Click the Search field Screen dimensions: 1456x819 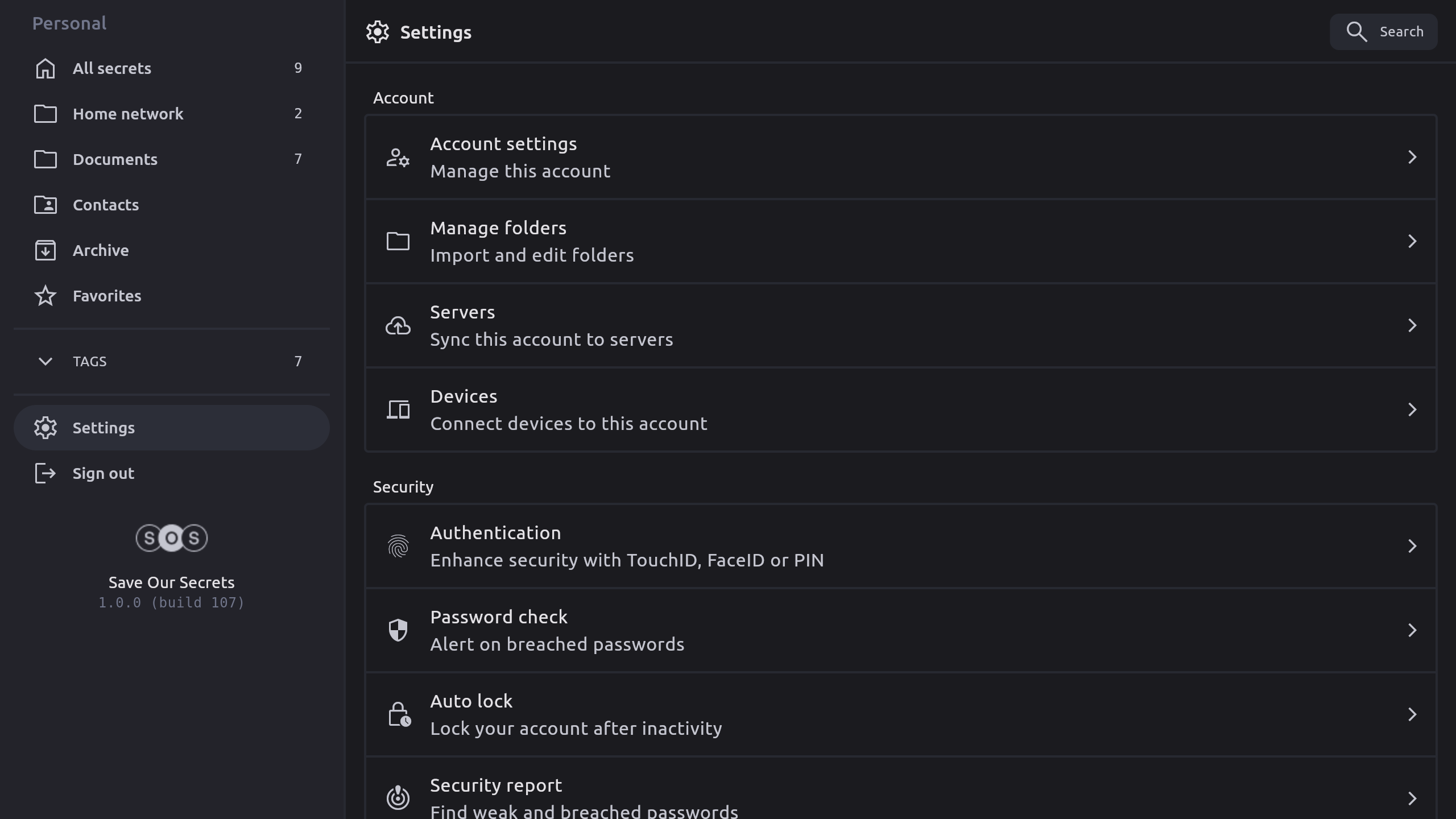click(x=1383, y=32)
